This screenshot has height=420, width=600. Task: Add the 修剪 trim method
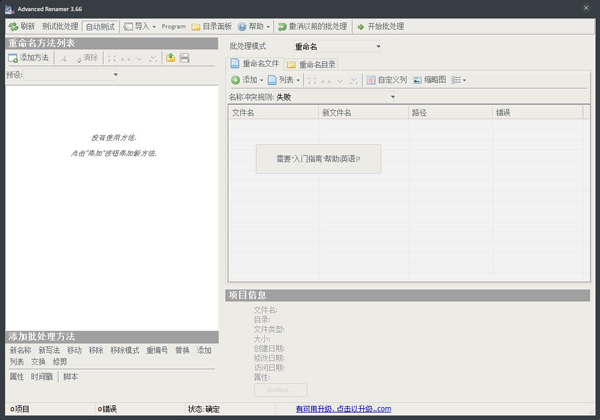click(60, 361)
